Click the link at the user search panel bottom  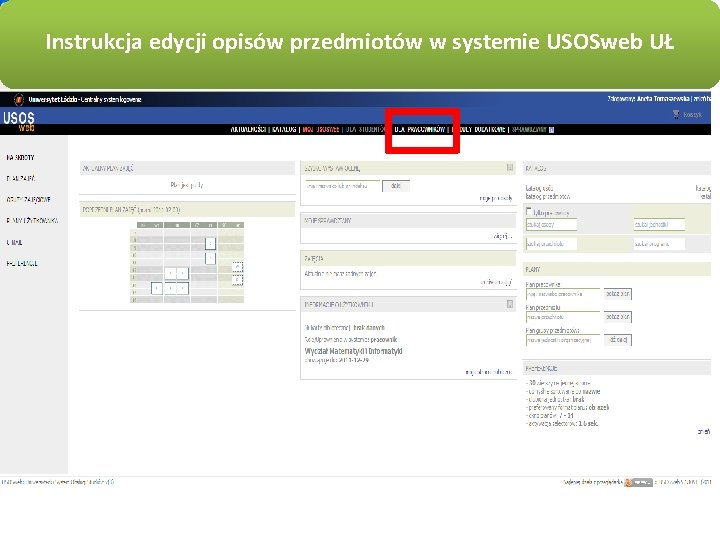point(495,198)
